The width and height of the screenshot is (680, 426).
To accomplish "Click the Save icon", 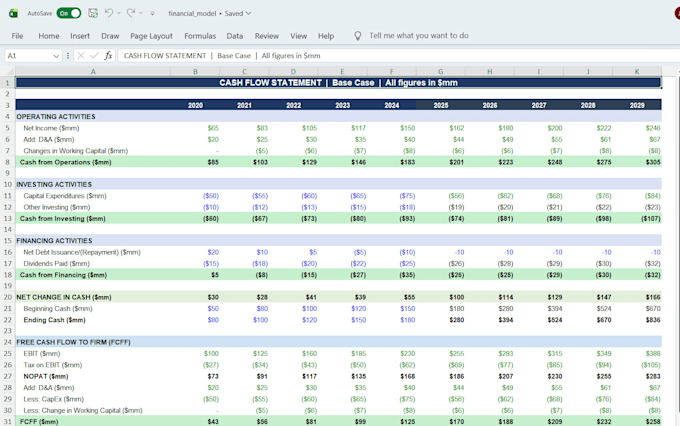I will pyautogui.click(x=93, y=13).
